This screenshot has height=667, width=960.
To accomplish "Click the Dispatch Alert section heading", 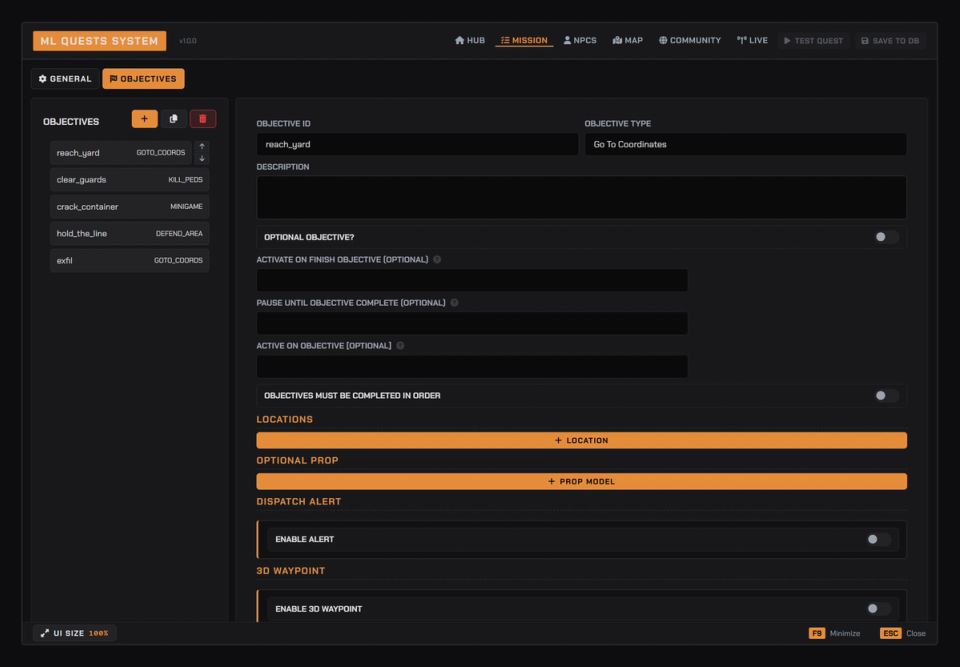I will click(299, 502).
